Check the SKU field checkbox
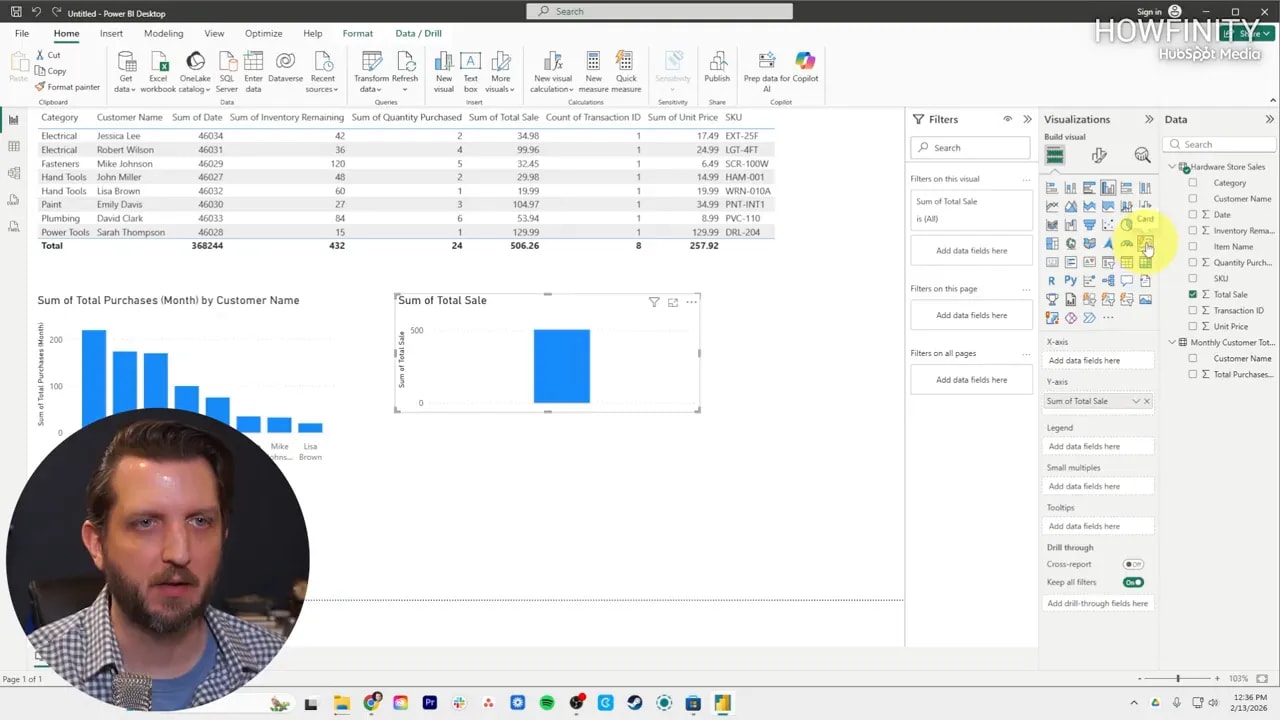Image resolution: width=1280 pixels, height=720 pixels. (x=1192, y=278)
